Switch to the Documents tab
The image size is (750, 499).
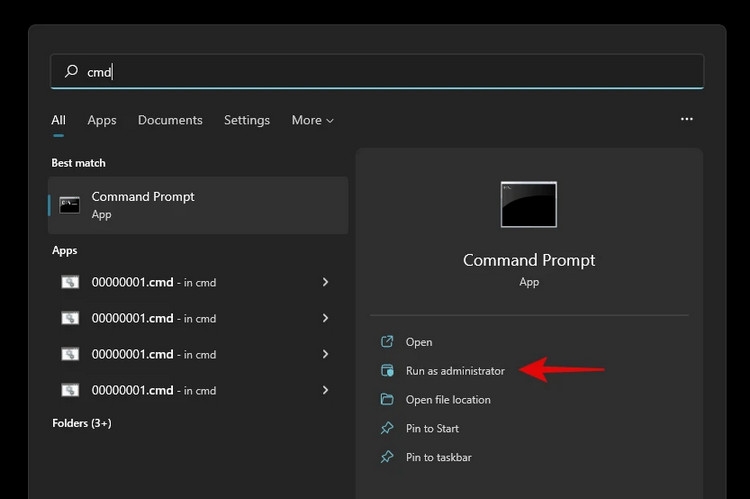click(170, 120)
